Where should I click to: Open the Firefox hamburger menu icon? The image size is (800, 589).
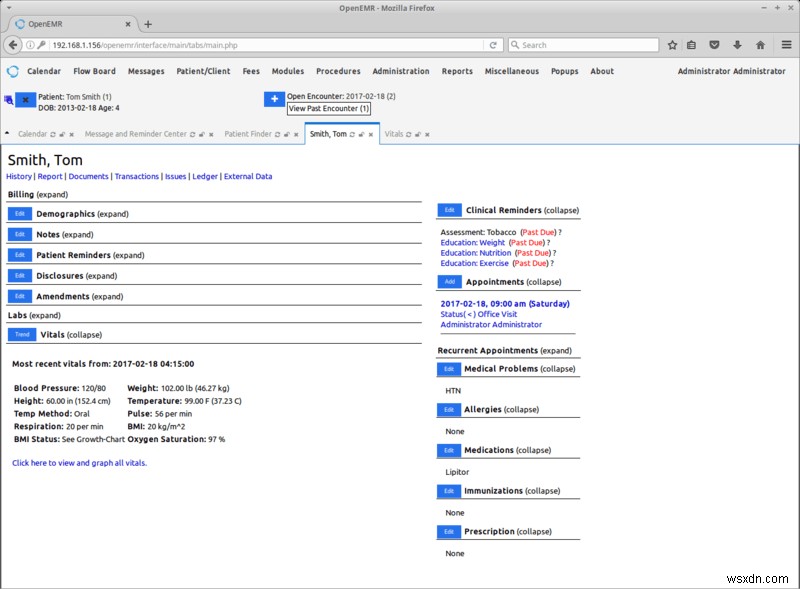coord(786,44)
